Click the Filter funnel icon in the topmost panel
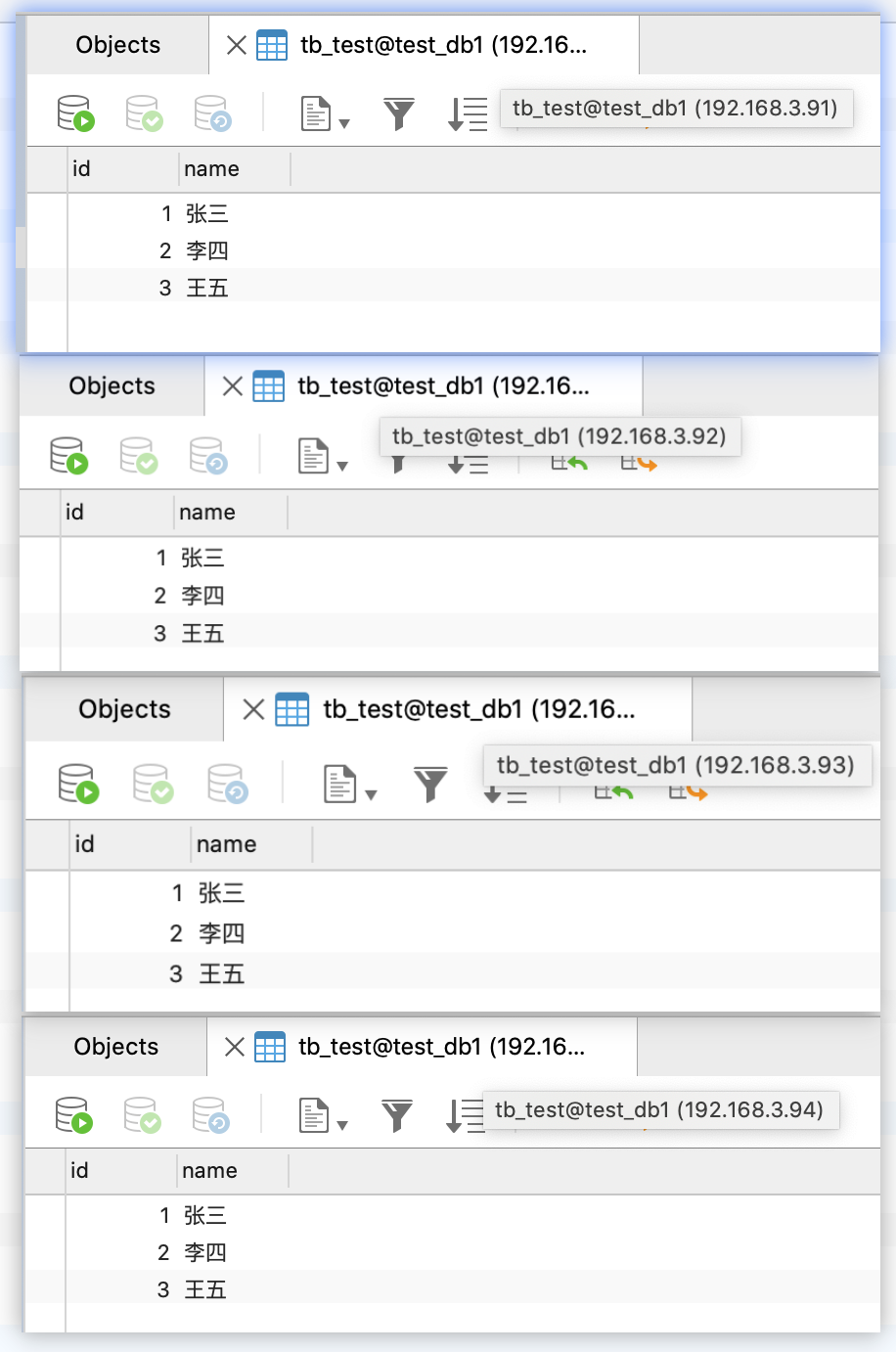This screenshot has height=1352, width=896. pos(399,114)
